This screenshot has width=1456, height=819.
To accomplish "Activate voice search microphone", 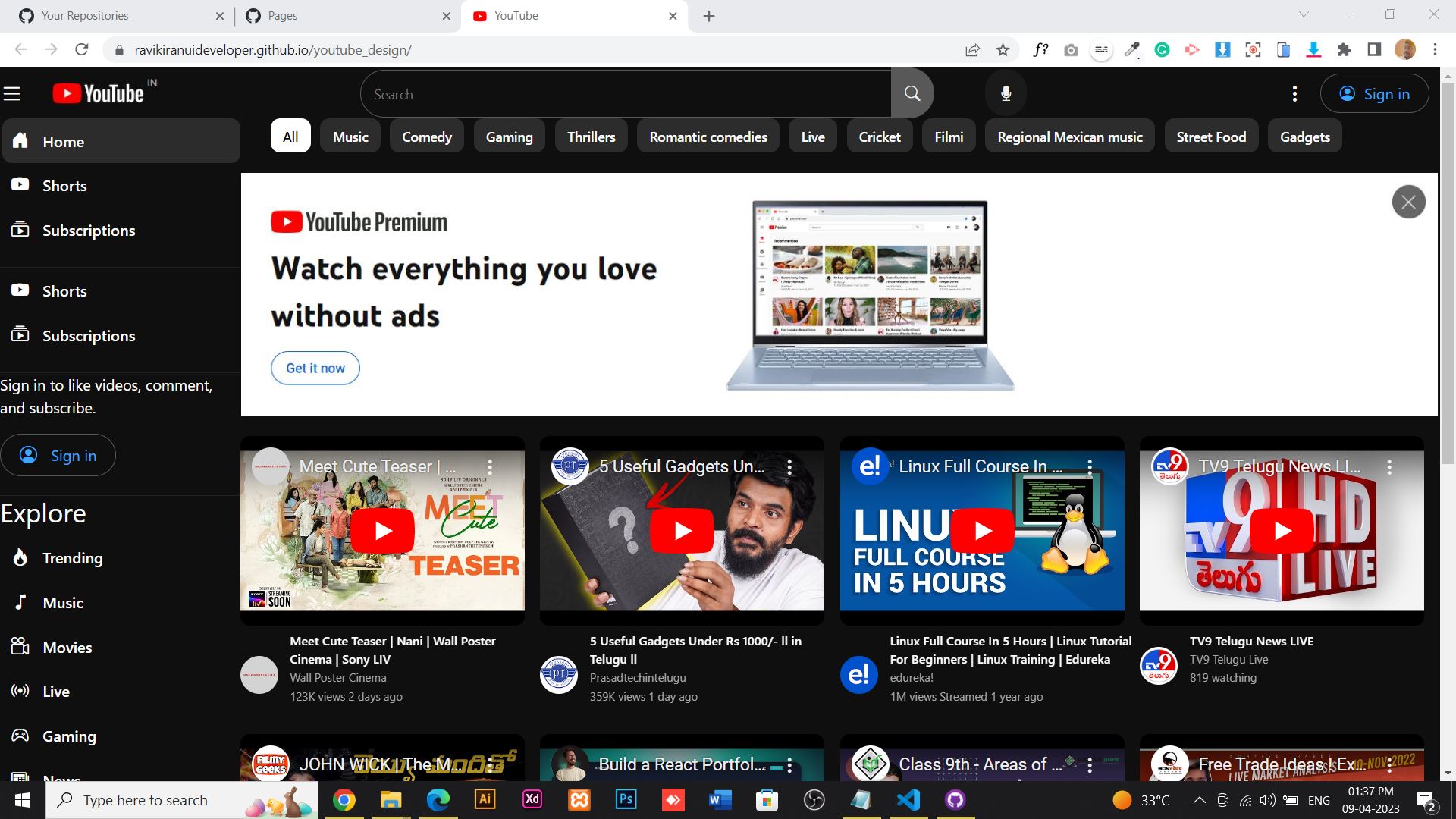I will (1006, 93).
